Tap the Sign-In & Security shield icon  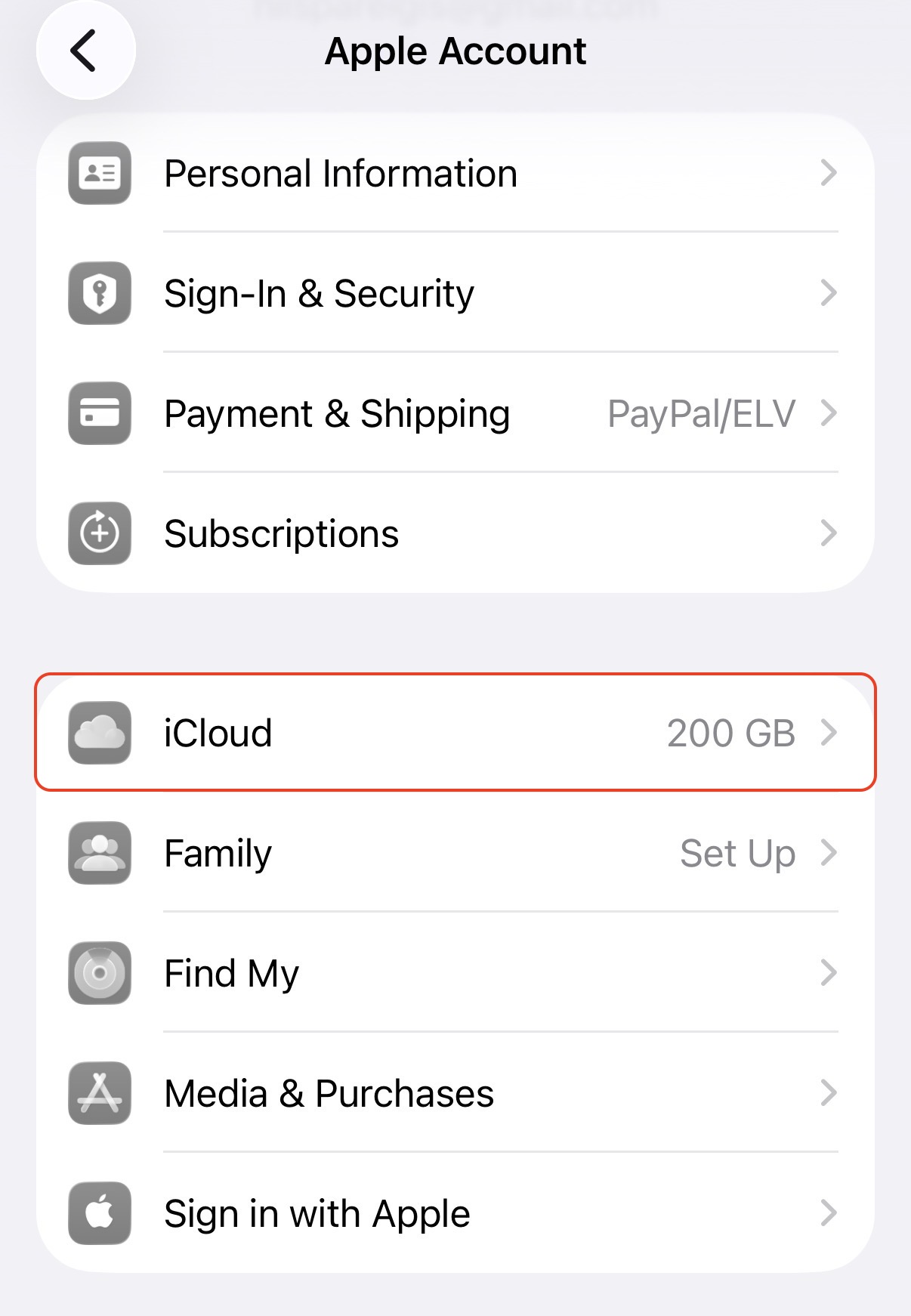pyautogui.click(x=100, y=293)
